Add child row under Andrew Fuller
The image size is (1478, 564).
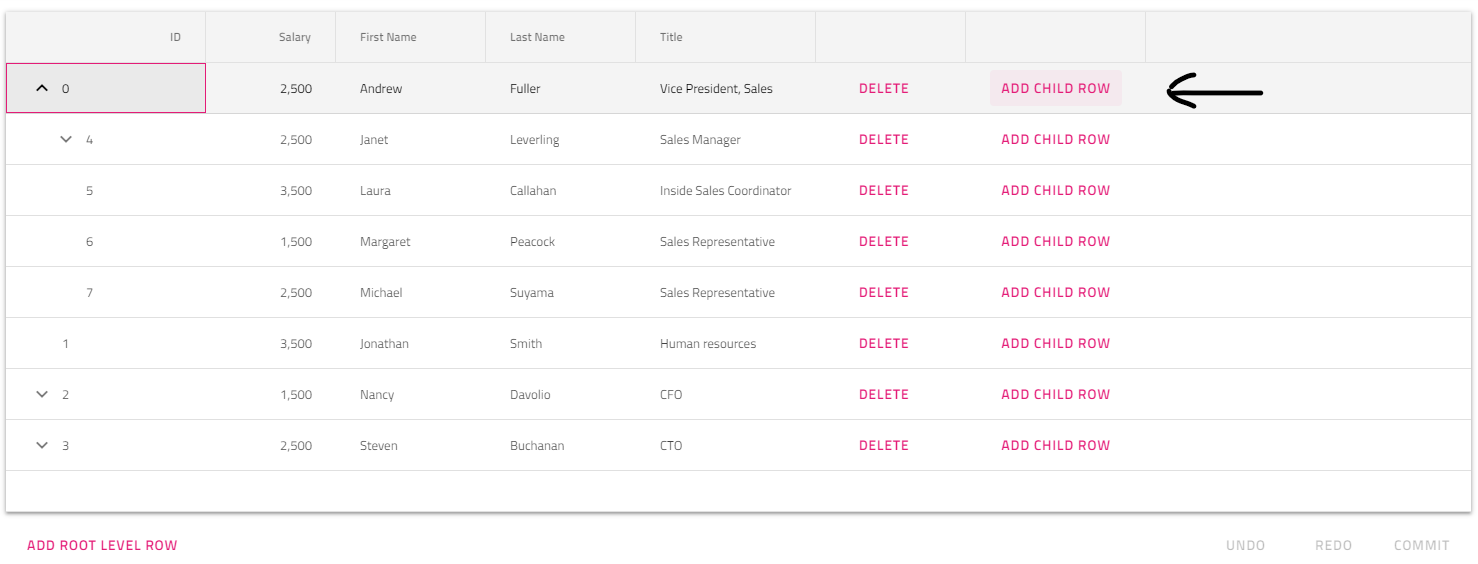pyautogui.click(x=1055, y=88)
